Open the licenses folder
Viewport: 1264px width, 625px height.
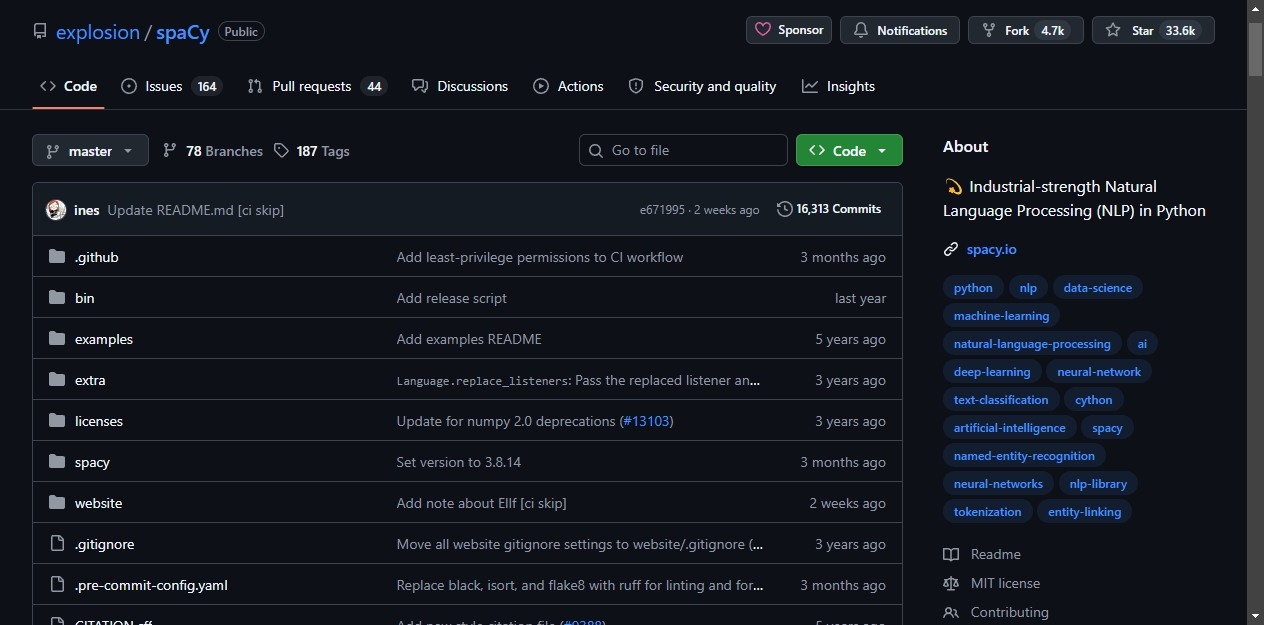(x=99, y=421)
